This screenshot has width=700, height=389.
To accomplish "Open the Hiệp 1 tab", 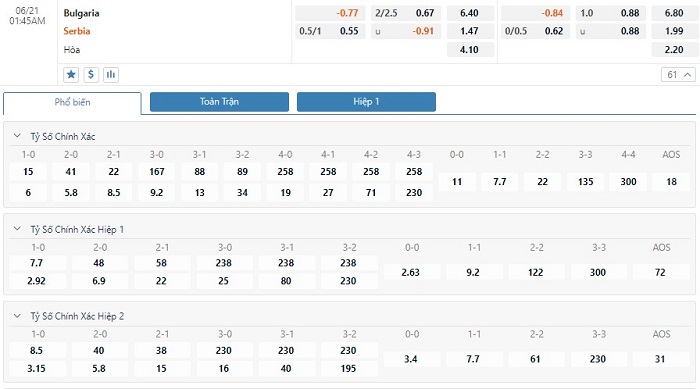I will [366, 102].
